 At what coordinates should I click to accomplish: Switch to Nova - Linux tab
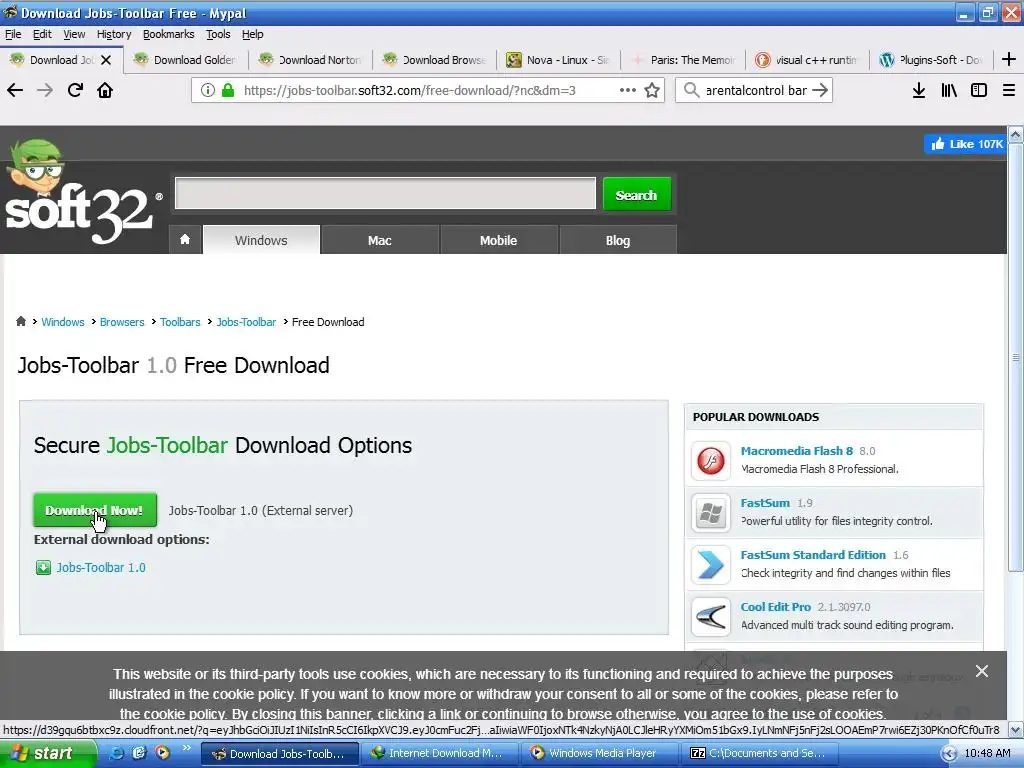(559, 60)
